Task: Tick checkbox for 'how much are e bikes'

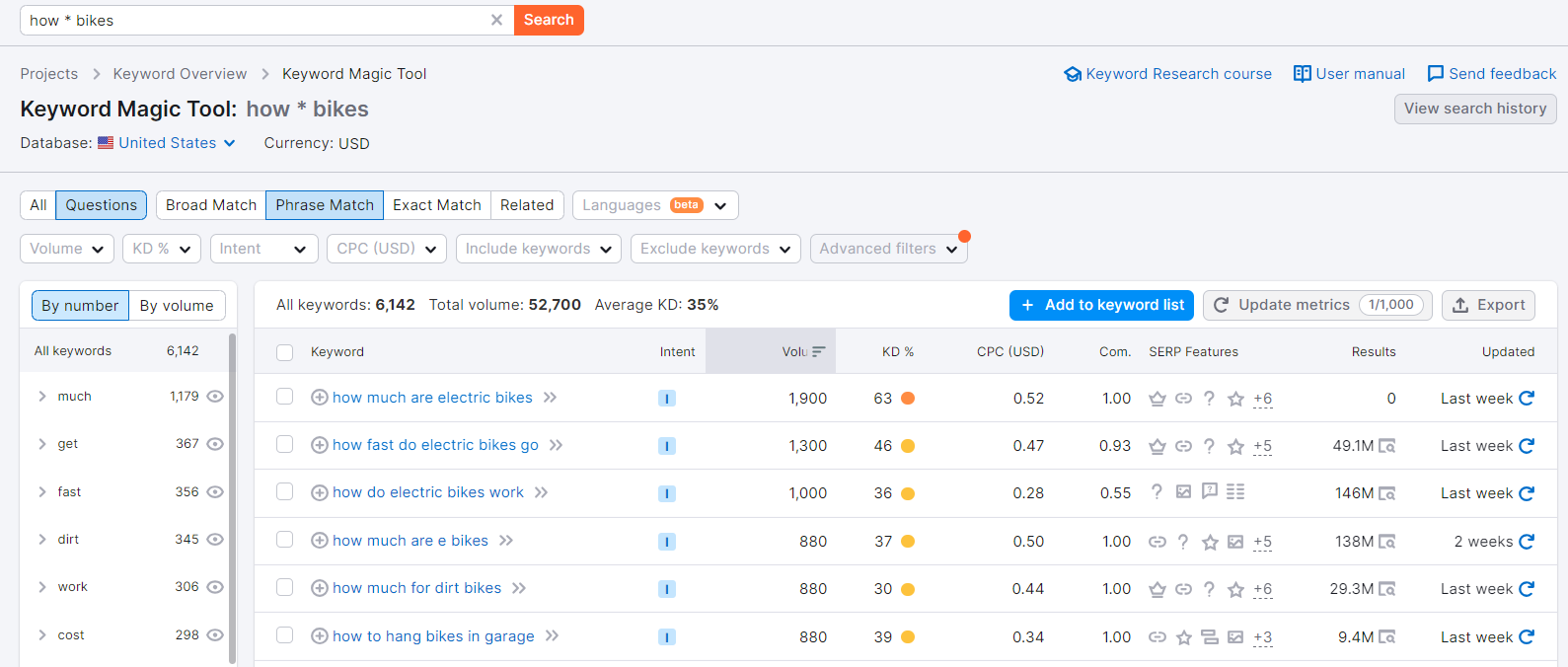Action: click(285, 540)
